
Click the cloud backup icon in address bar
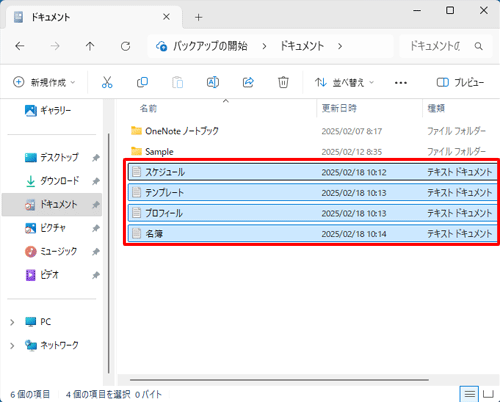pyautogui.click(x=162, y=46)
